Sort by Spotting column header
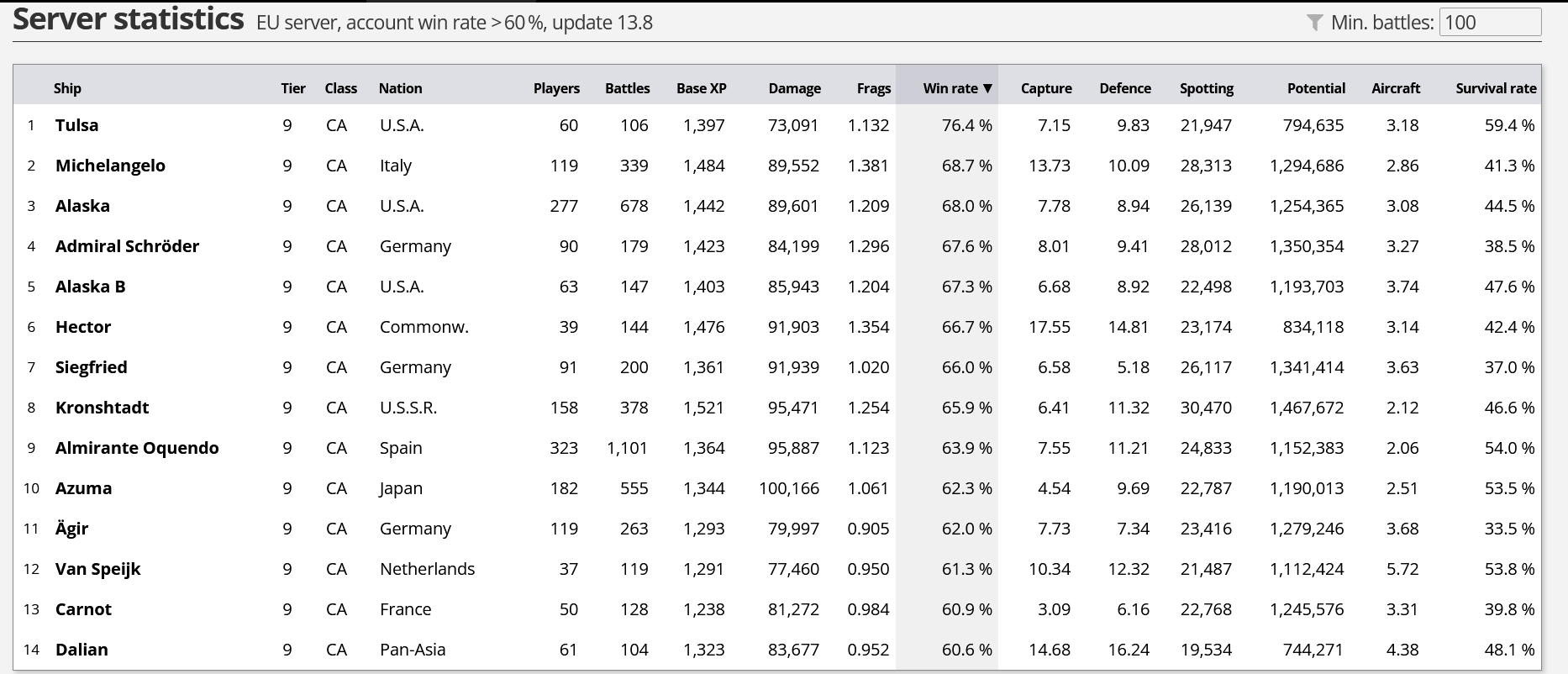The width and height of the screenshot is (1568, 674). pos(1207,88)
